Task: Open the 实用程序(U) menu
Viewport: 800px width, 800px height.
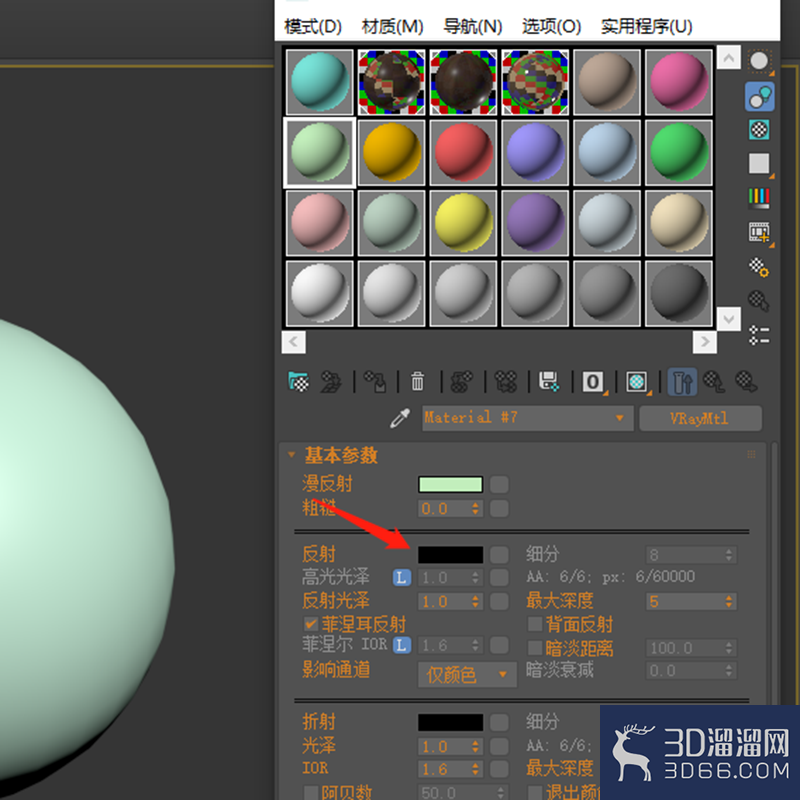Action: point(646,26)
